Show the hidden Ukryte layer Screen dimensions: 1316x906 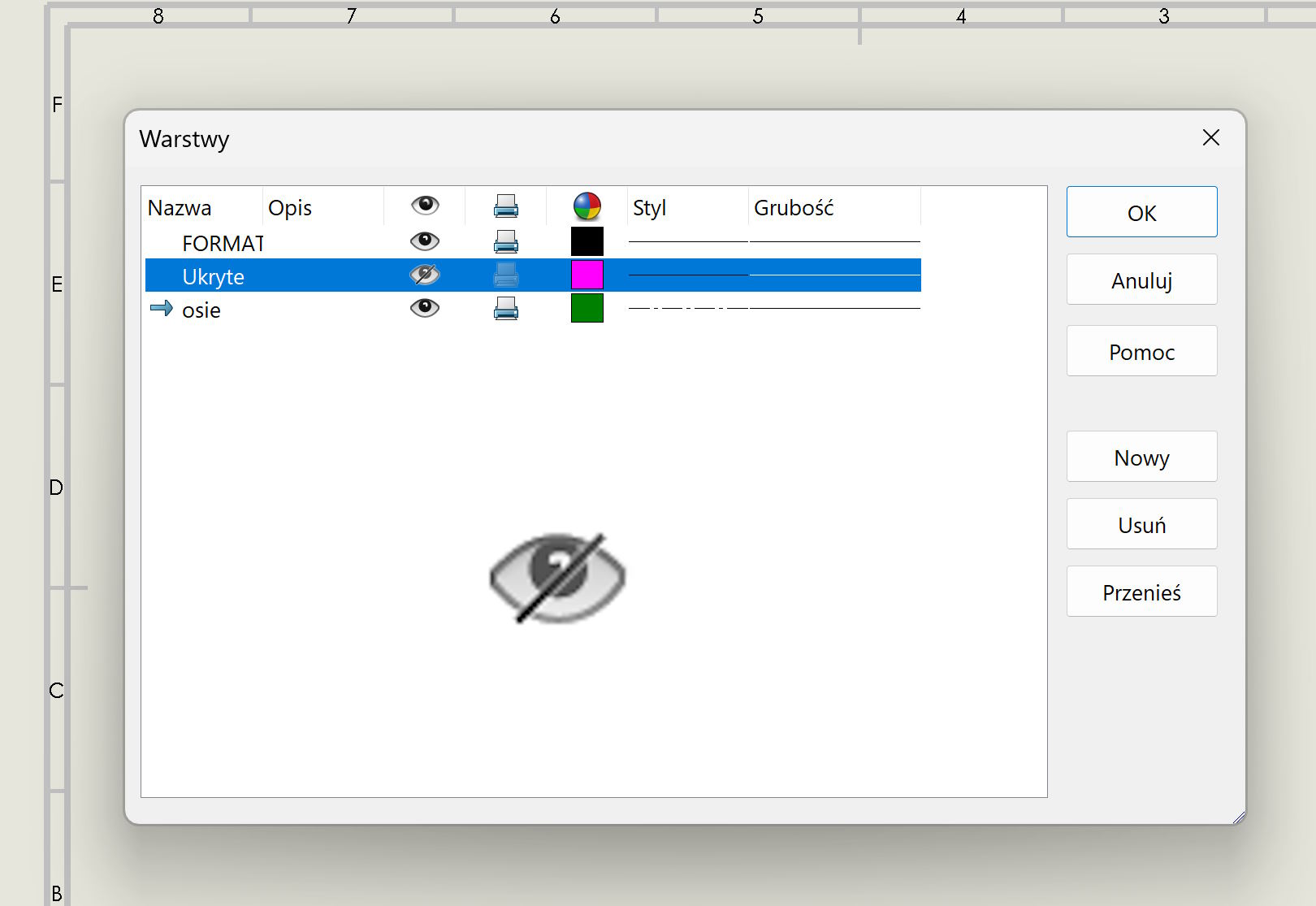[424, 275]
